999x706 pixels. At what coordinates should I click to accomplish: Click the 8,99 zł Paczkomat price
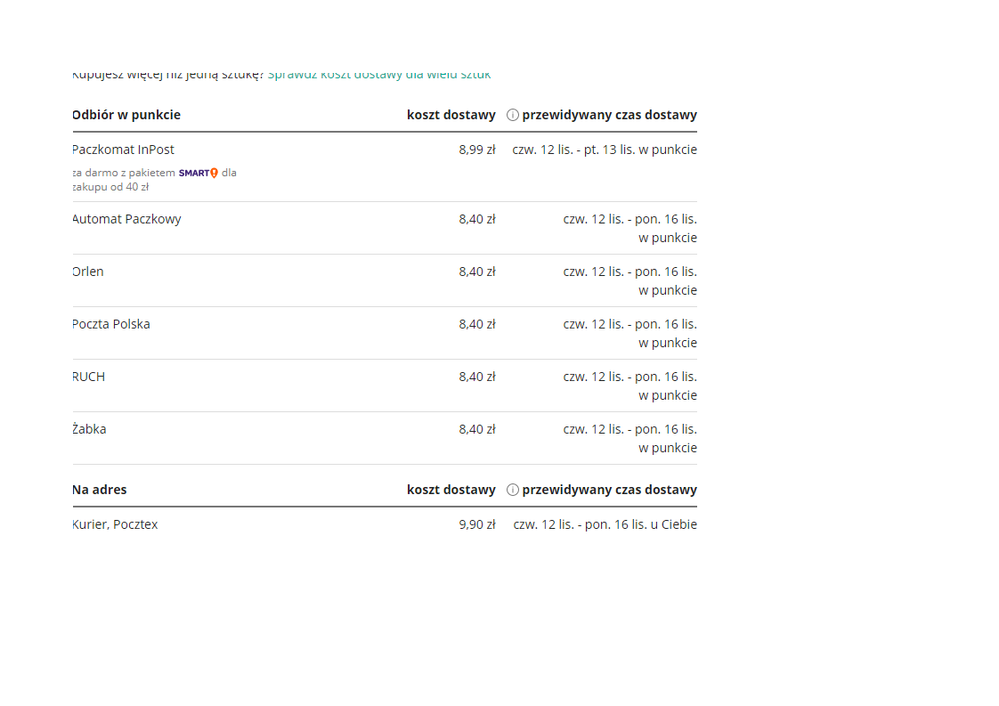[x=477, y=150]
